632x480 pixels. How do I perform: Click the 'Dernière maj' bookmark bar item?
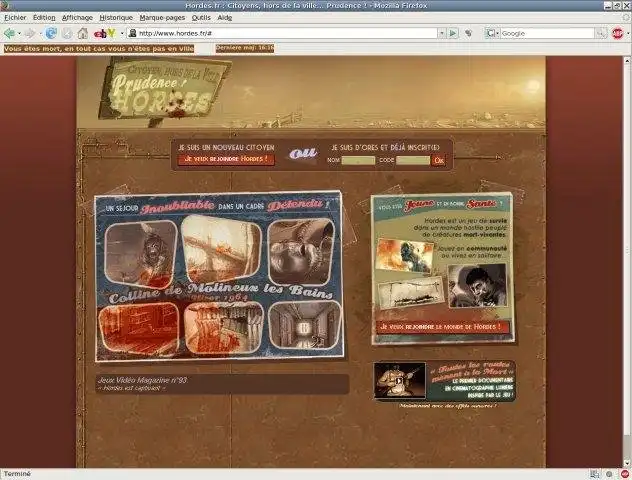pyautogui.click(x=245, y=48)
